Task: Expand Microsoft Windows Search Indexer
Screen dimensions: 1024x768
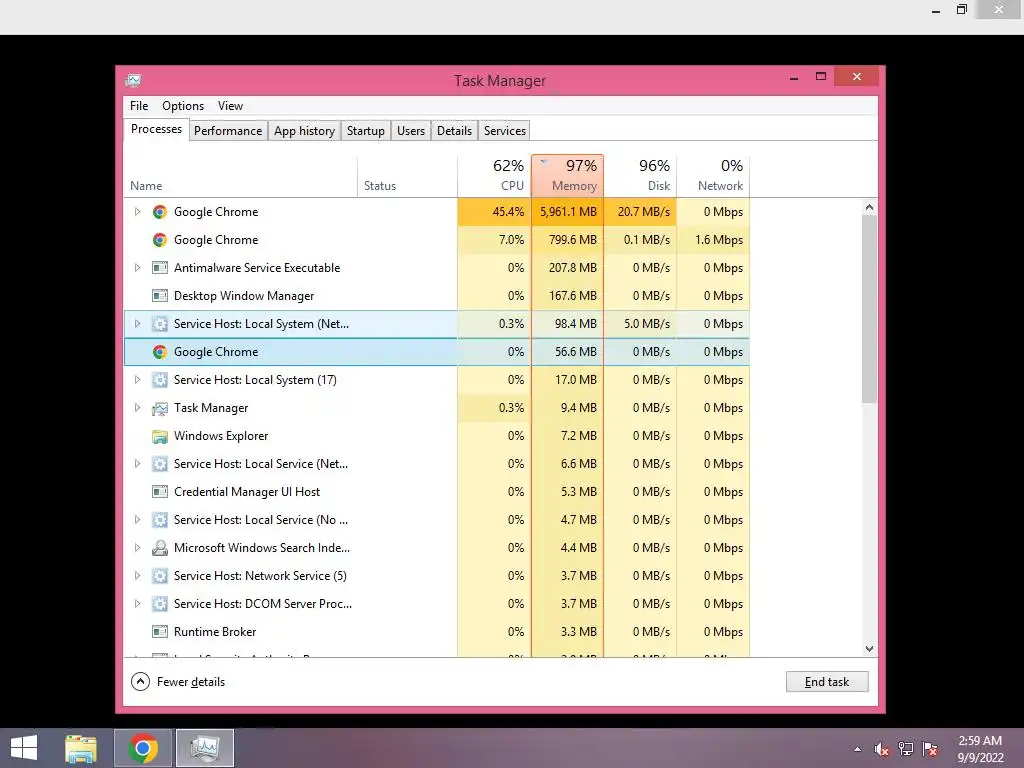Action: coord(137,548)
